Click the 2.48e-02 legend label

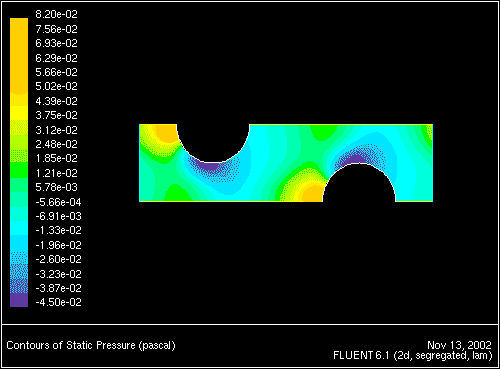point(56,144)
